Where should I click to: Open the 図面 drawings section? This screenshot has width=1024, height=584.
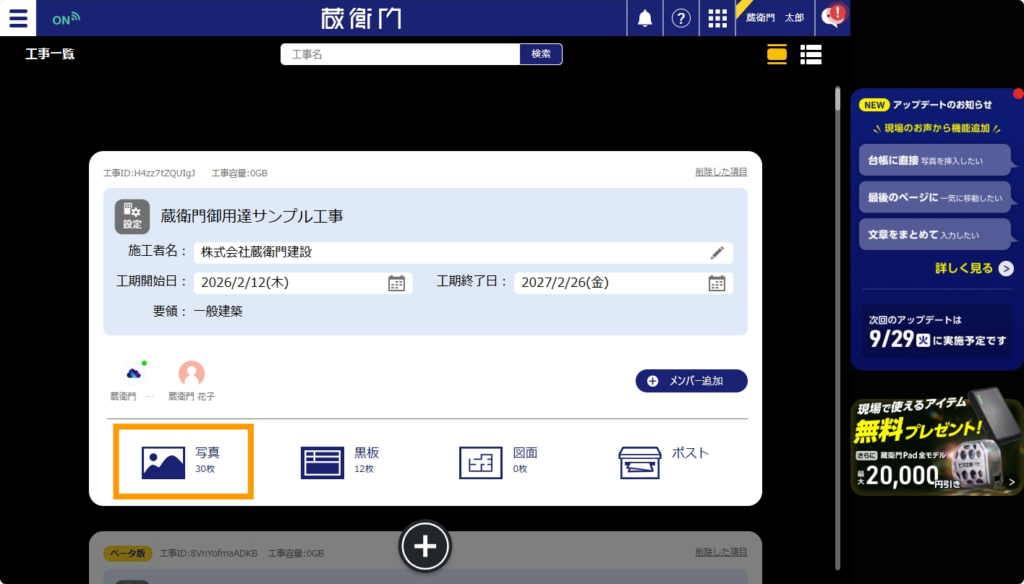(498, 462)
